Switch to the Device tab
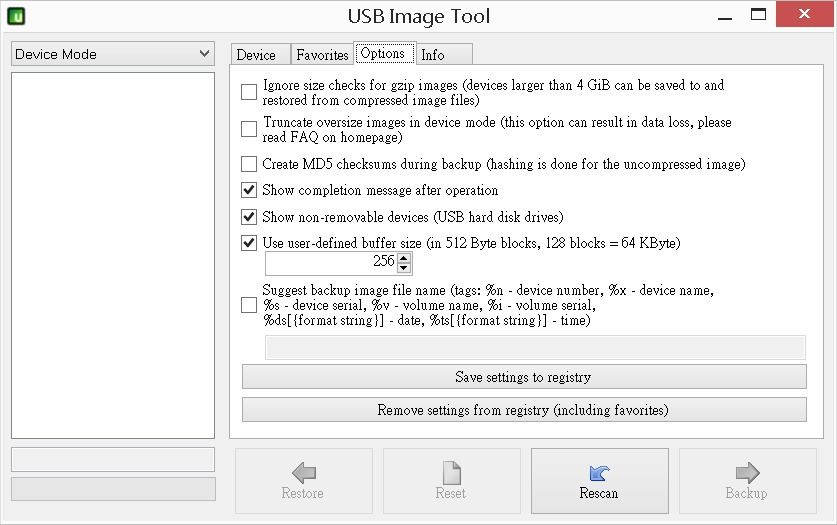This screenshot has width=837, height=525. [x=256, y=55]
